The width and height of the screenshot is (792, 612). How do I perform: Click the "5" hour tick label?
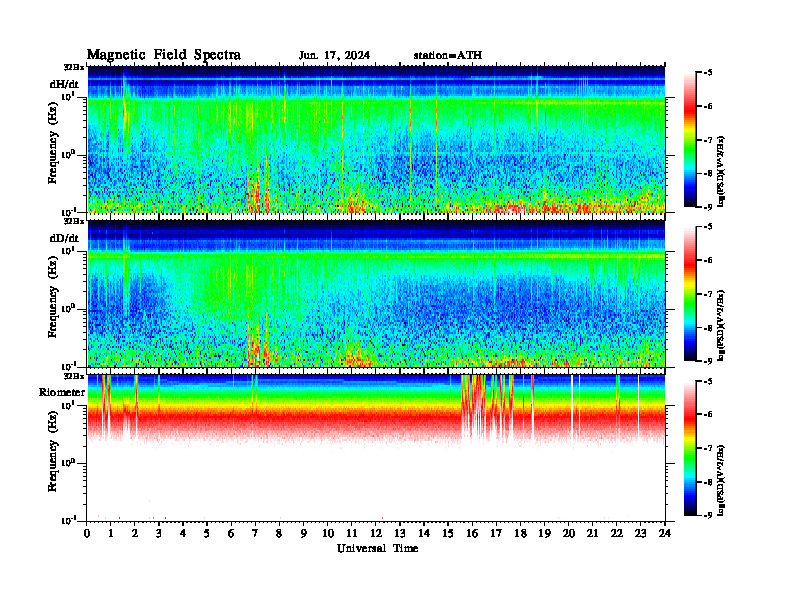[x=207, y=534]
